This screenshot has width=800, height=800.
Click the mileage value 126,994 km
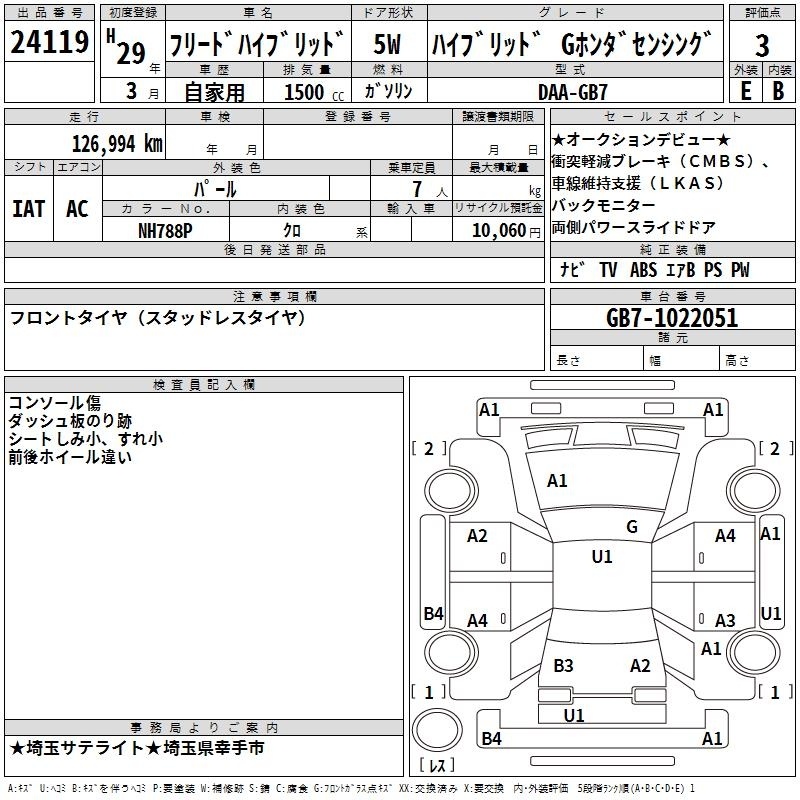pos(115,143)
